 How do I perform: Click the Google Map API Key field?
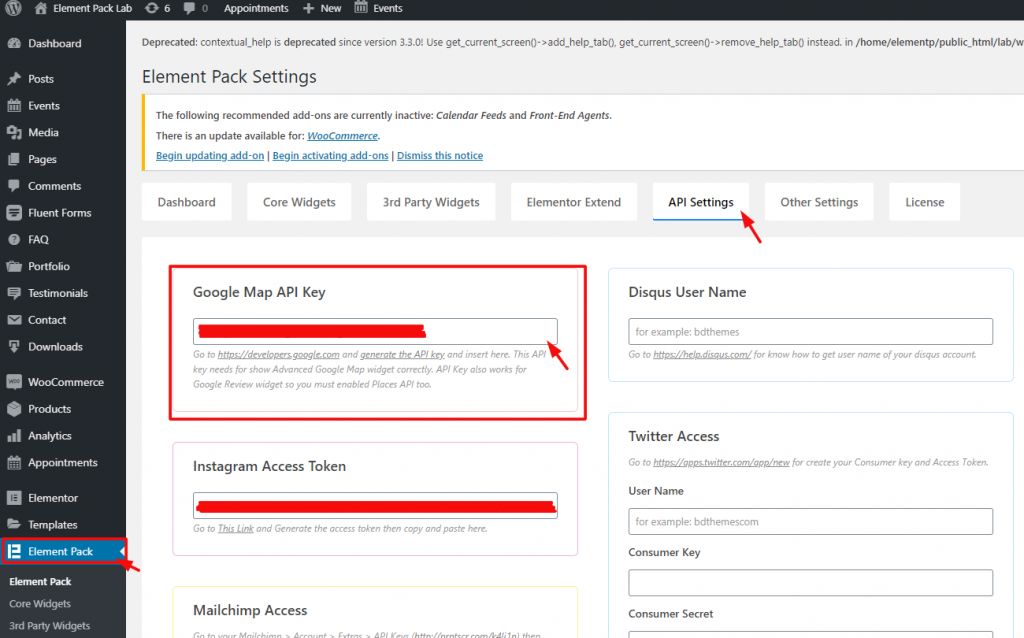coord(375,332)
